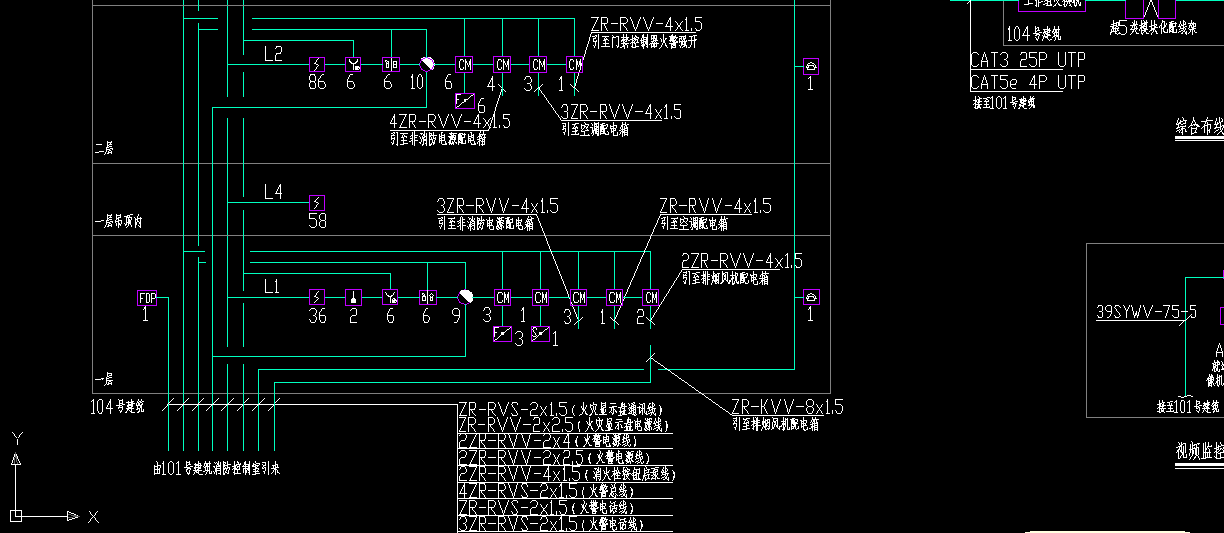Select the F module symbol labeled 3

(503, 334)
